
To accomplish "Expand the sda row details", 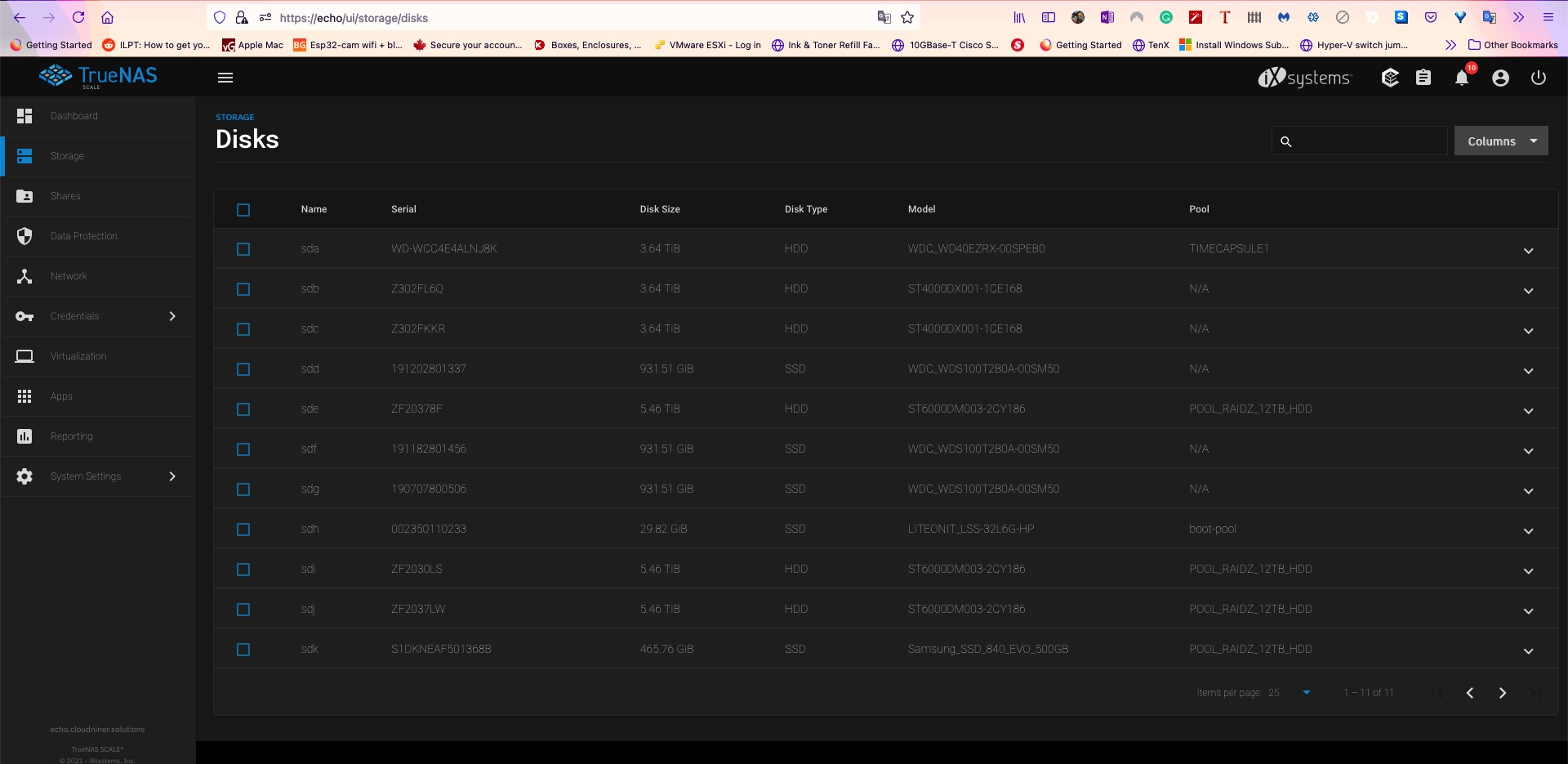I will [1528, 251].
